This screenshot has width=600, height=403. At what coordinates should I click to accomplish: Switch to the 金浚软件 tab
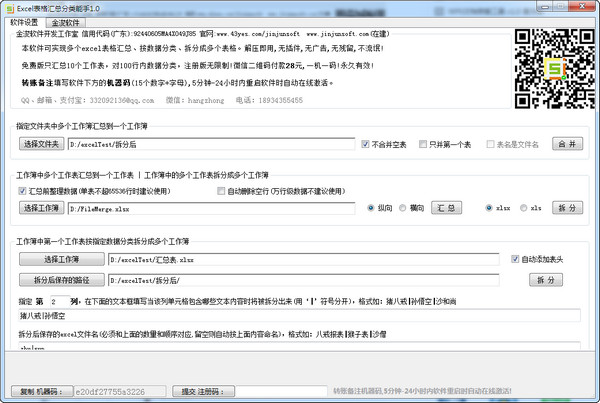point(65,23)
